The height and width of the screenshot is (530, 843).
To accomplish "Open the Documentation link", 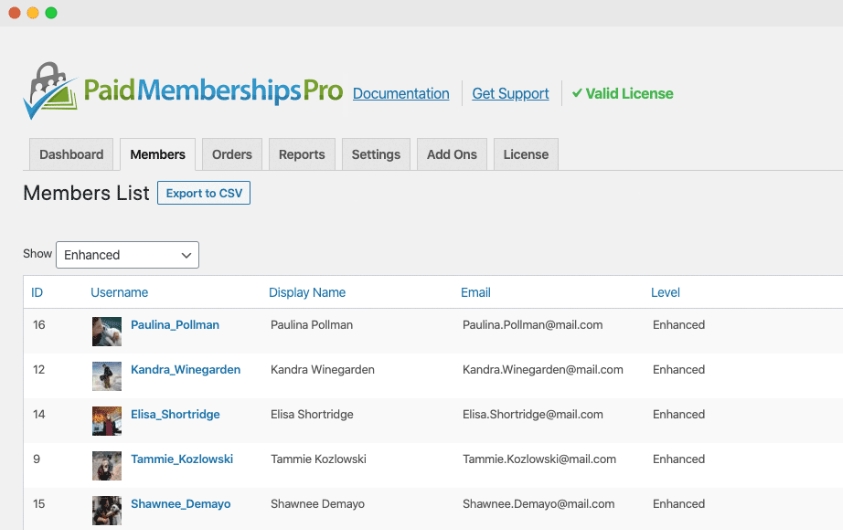I will click(x=401, y=94).
